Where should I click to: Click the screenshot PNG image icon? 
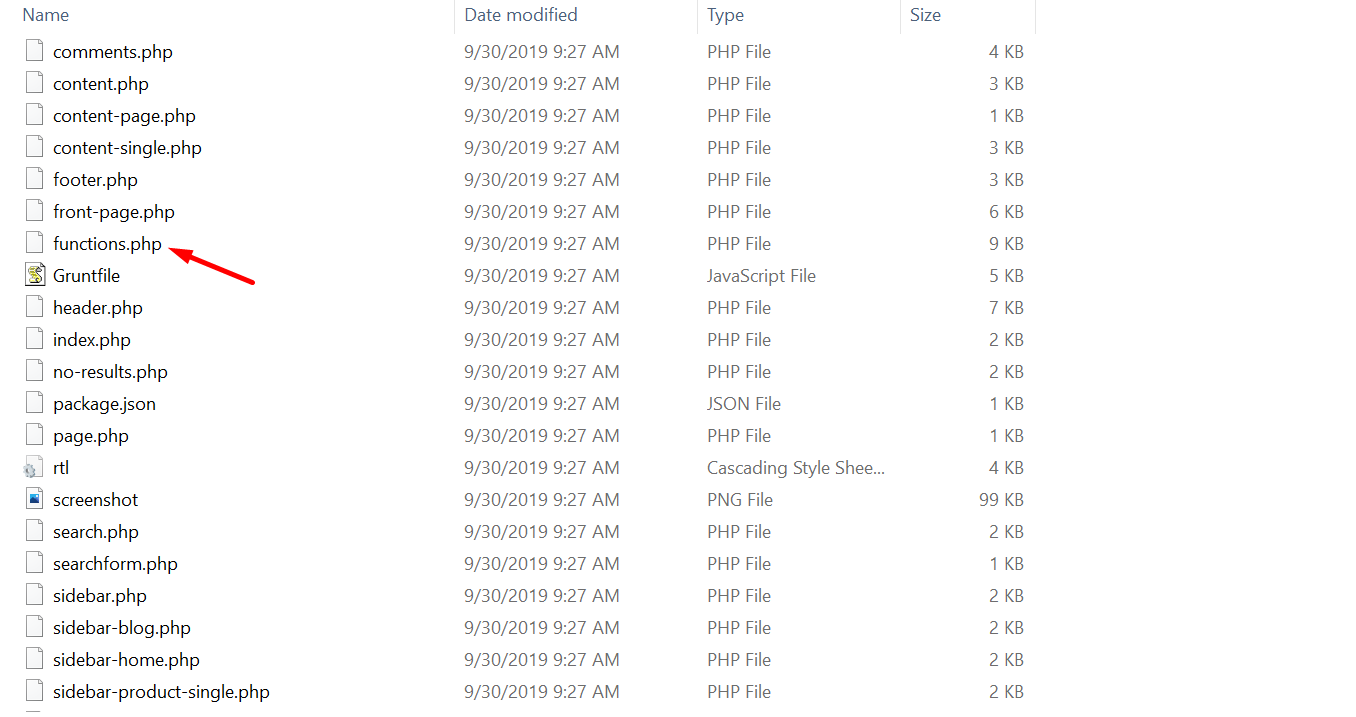coord(35,499)
